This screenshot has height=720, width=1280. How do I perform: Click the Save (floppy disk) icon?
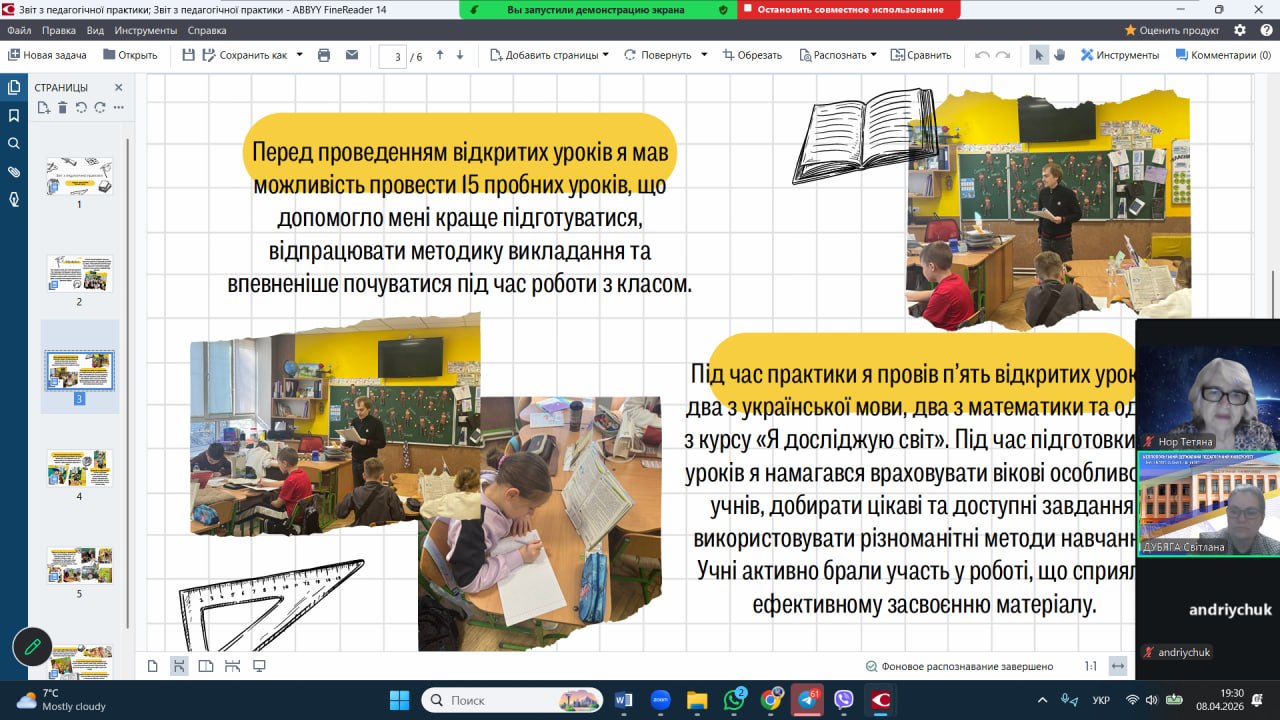[188, 55]
